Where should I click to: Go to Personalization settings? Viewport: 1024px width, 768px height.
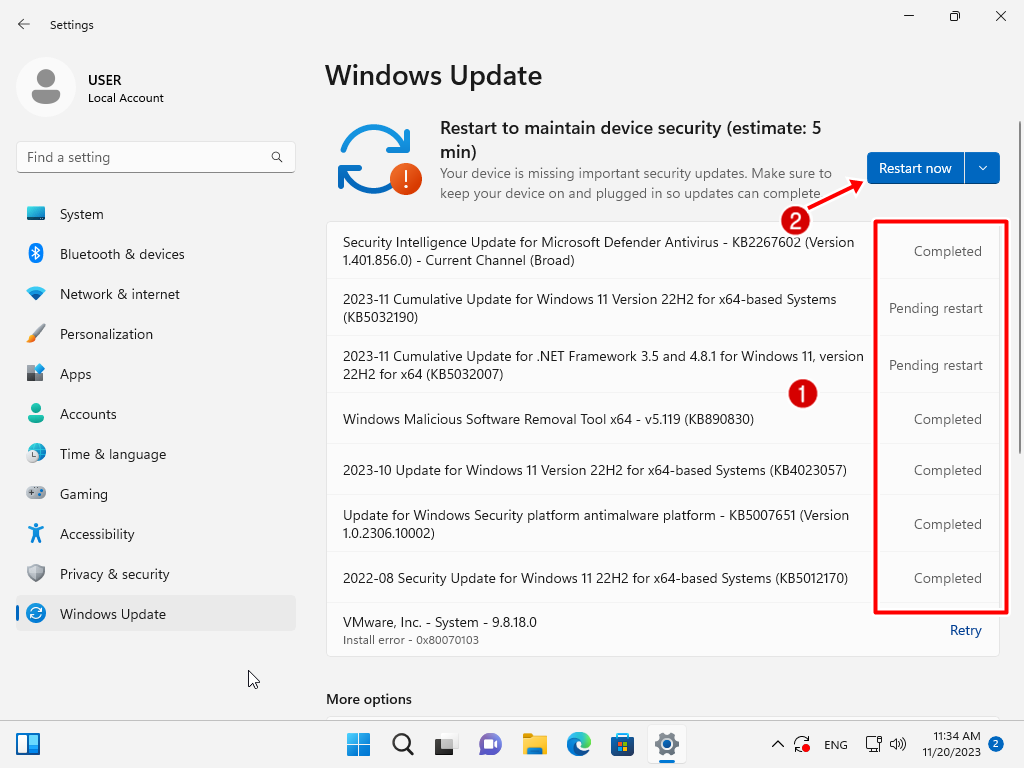pos(106,334)
